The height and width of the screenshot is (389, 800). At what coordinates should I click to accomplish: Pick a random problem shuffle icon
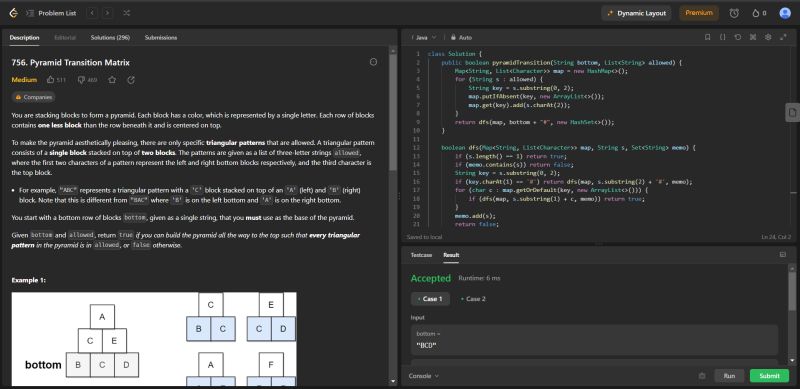coord(126,13)
